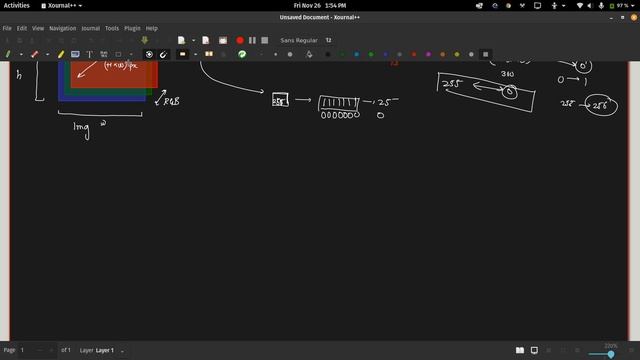Expand the Xournal++ app menu
Screen dimensions: 640x360
click(x=62, y=6)
